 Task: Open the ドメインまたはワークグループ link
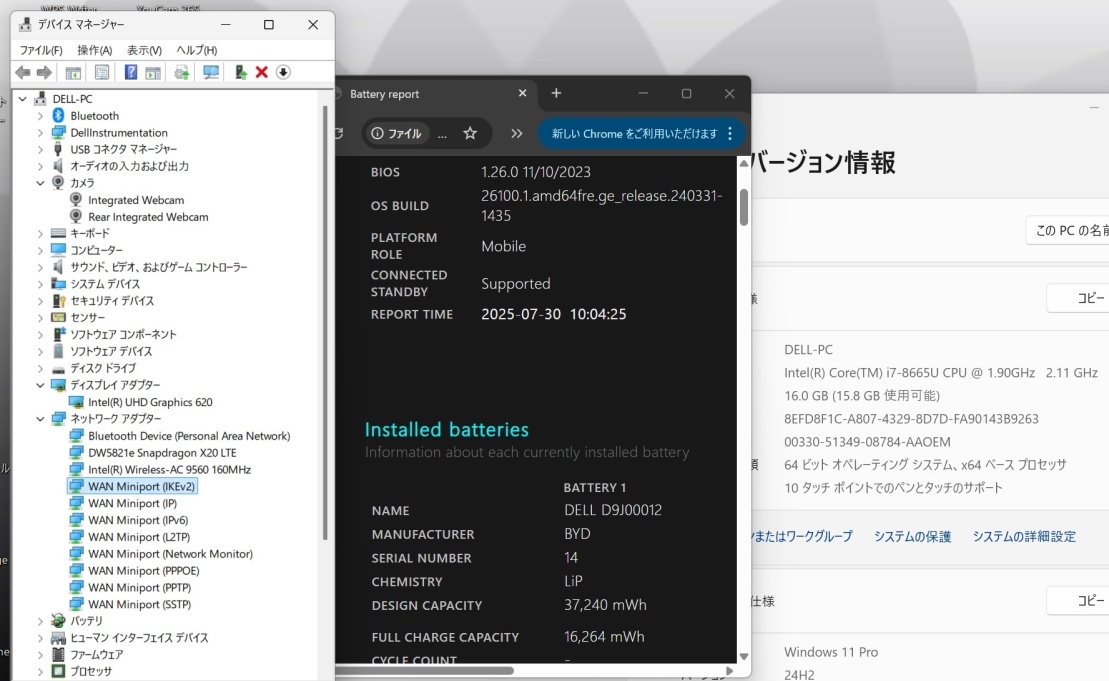[802, 537]
